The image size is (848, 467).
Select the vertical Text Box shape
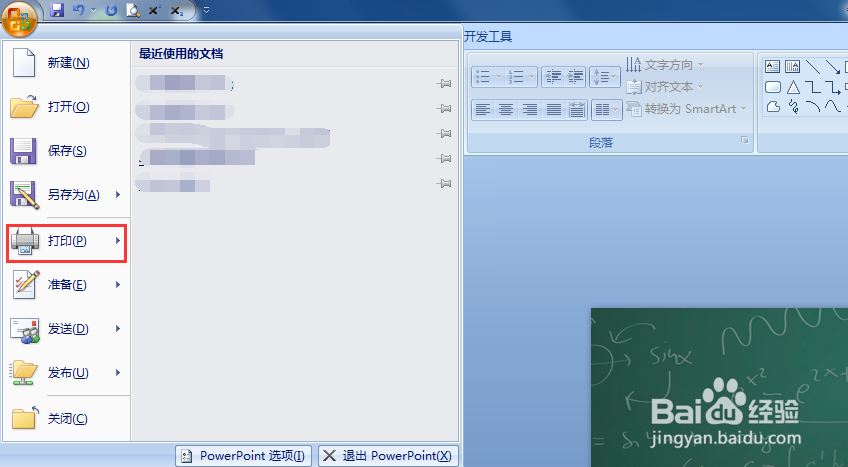point(792,66)
